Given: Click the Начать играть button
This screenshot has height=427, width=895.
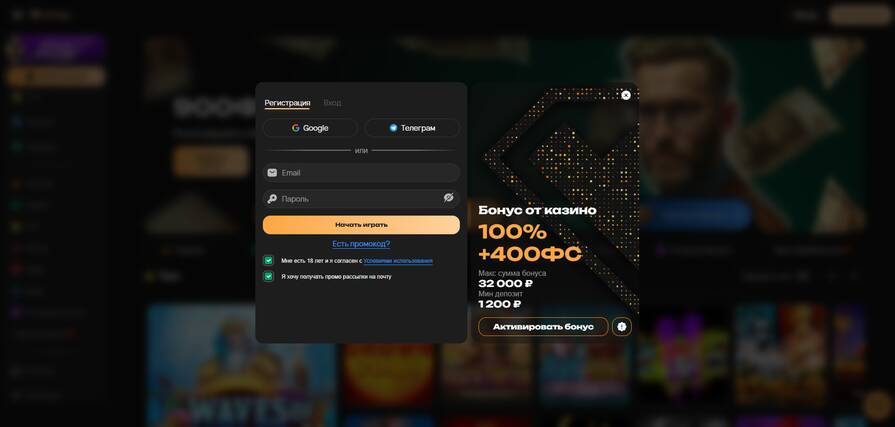Looking at the screenshot, I should 361,225.
